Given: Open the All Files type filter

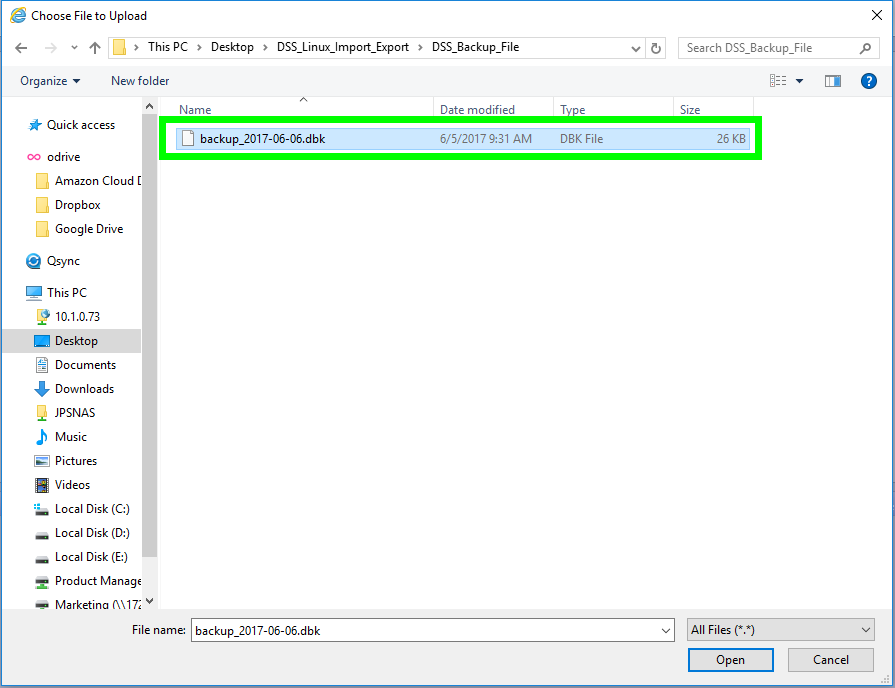Looking at the screenshot, I should 781,630.
